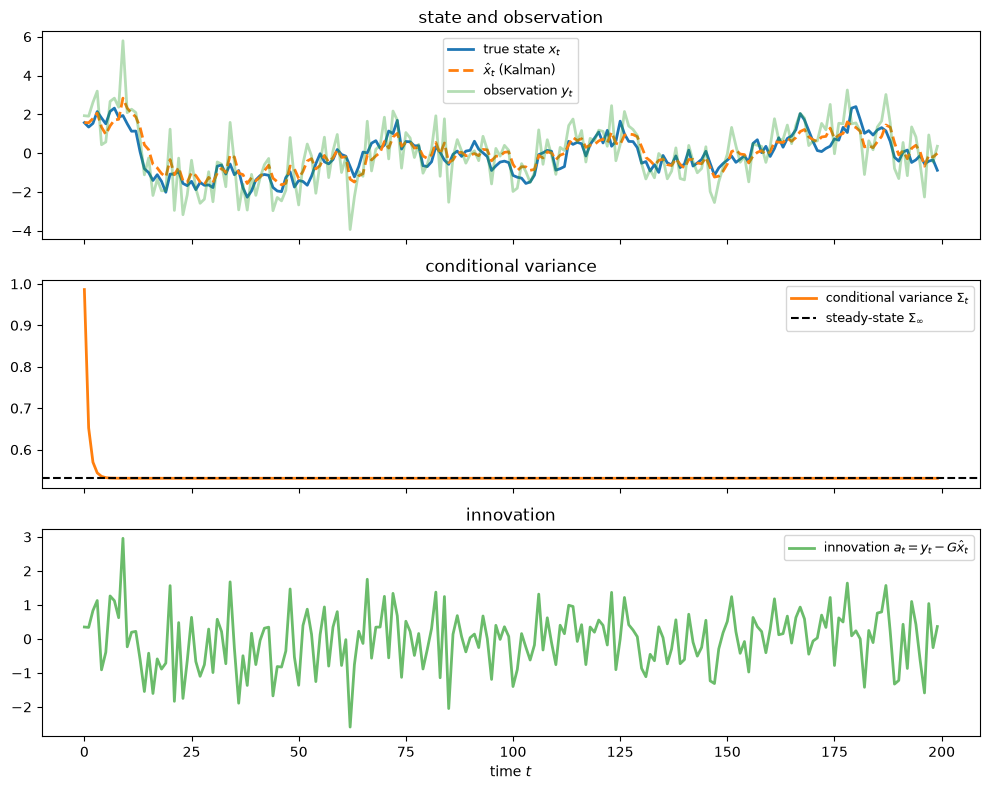The width and height of the screenshot is (989, 790).
Task: Select the "observation" legend label
Action: [x=527, y=90]
